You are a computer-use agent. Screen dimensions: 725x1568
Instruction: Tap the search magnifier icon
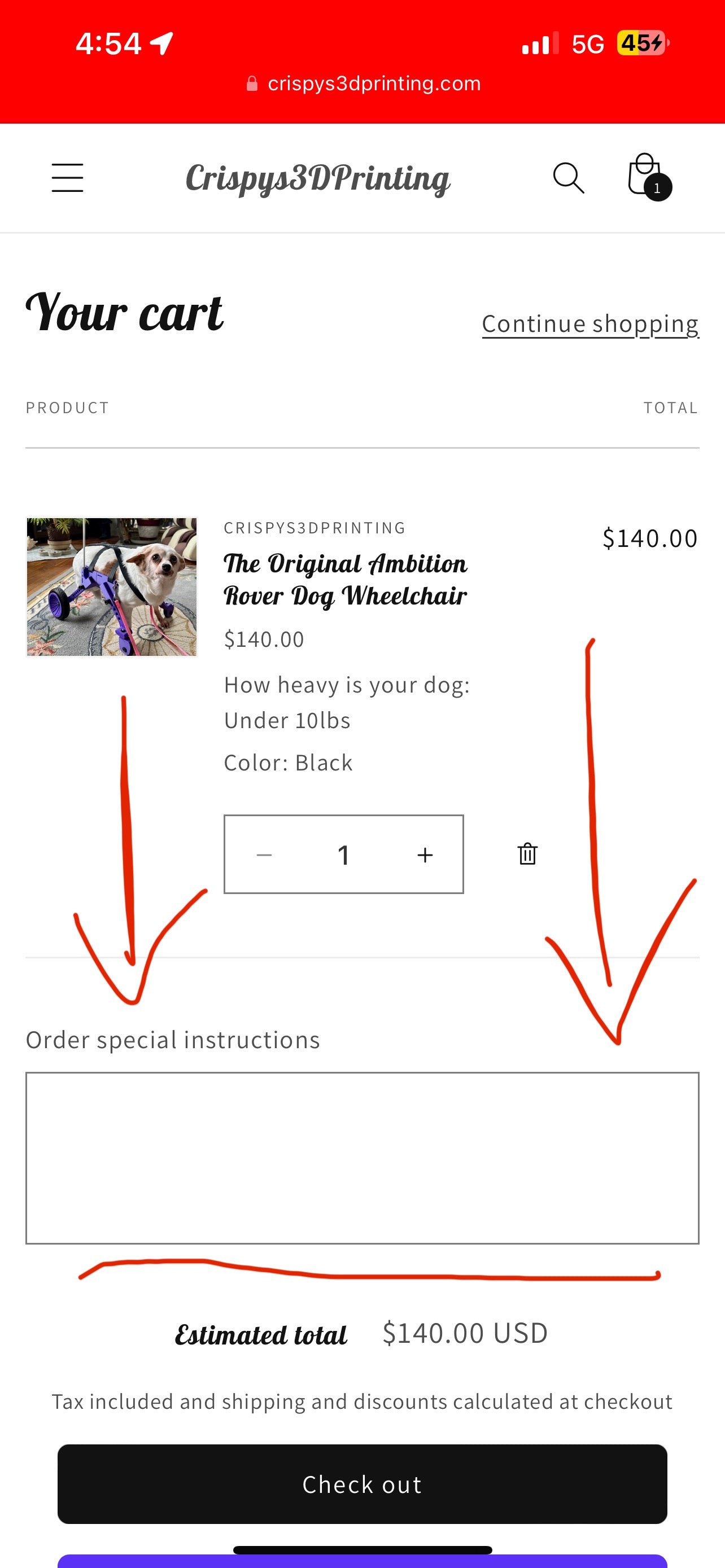tap(569, 178)
